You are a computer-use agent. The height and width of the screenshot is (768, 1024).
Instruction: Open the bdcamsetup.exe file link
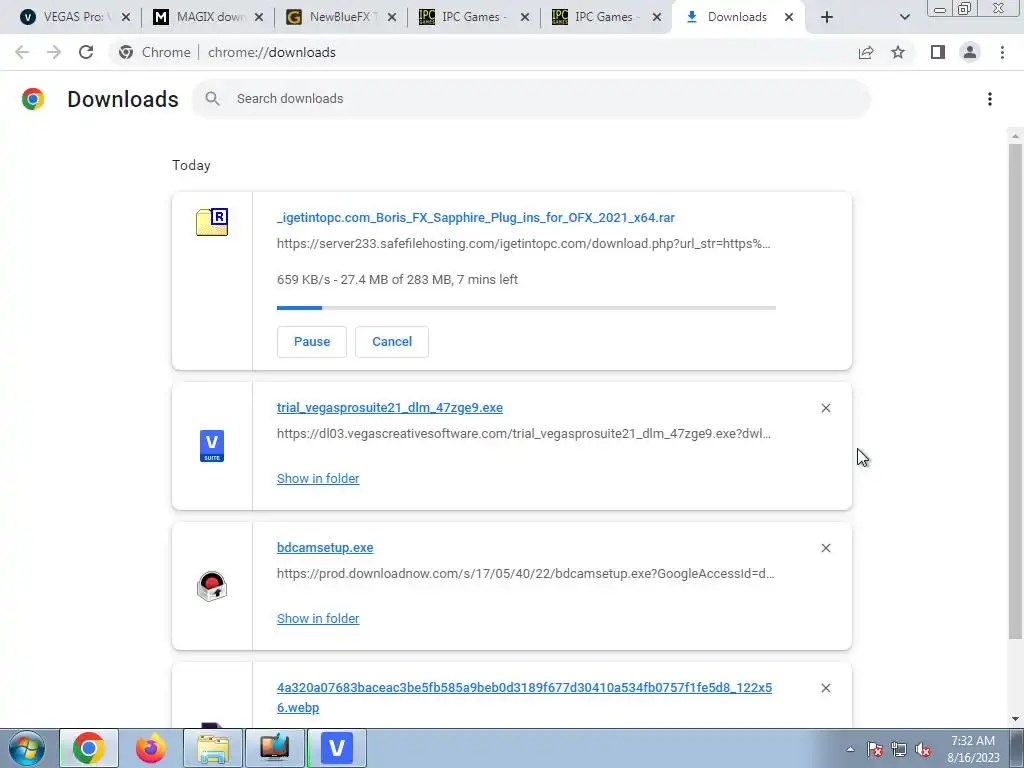(325, 547)
